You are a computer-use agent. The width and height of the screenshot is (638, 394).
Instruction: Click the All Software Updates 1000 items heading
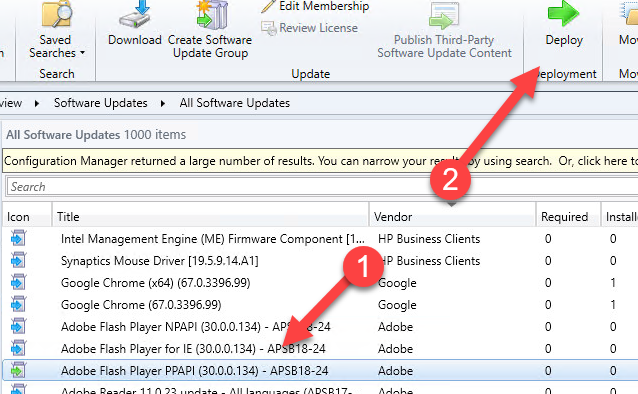[96, 135]
